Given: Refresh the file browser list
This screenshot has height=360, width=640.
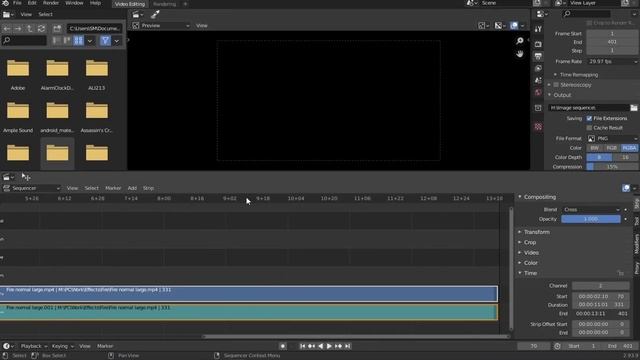Looking at the screenshot, I should coord(41,29).
